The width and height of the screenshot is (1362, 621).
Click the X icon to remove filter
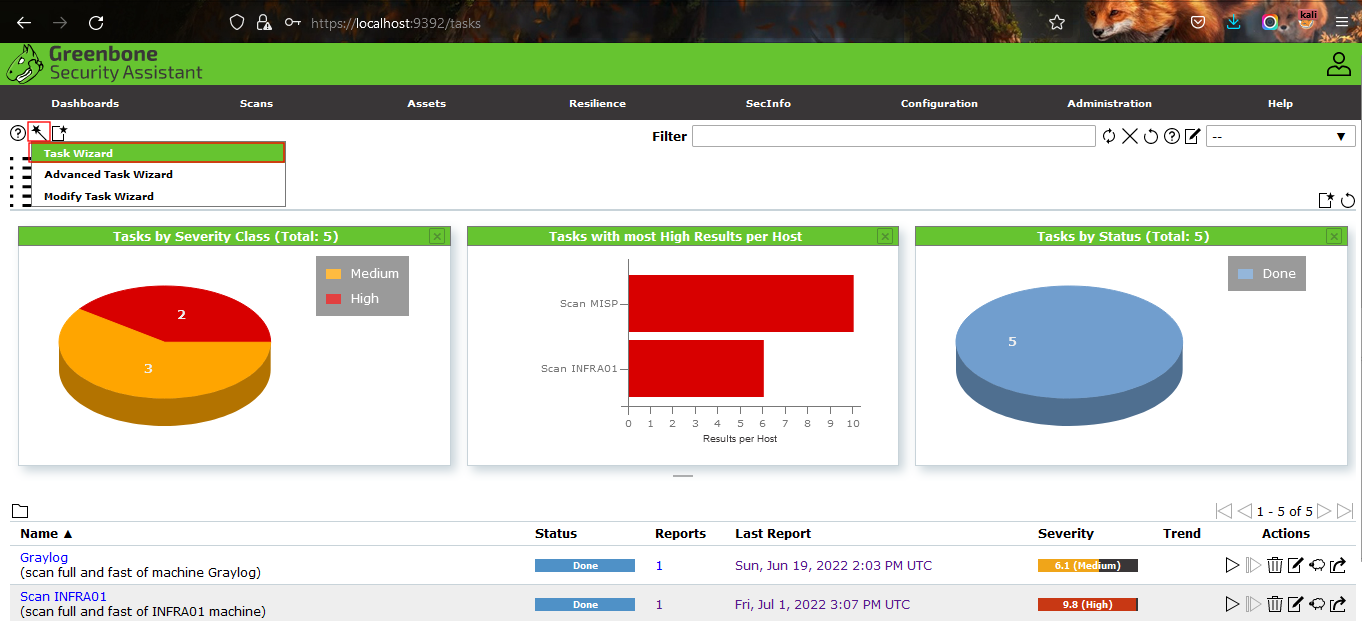pos(1130,136)
